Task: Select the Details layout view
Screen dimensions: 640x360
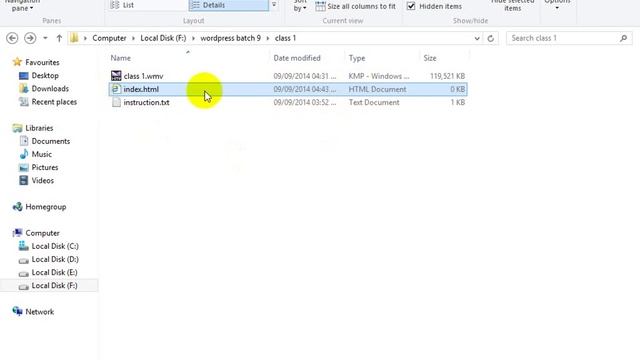Action: tap(229, 5)
